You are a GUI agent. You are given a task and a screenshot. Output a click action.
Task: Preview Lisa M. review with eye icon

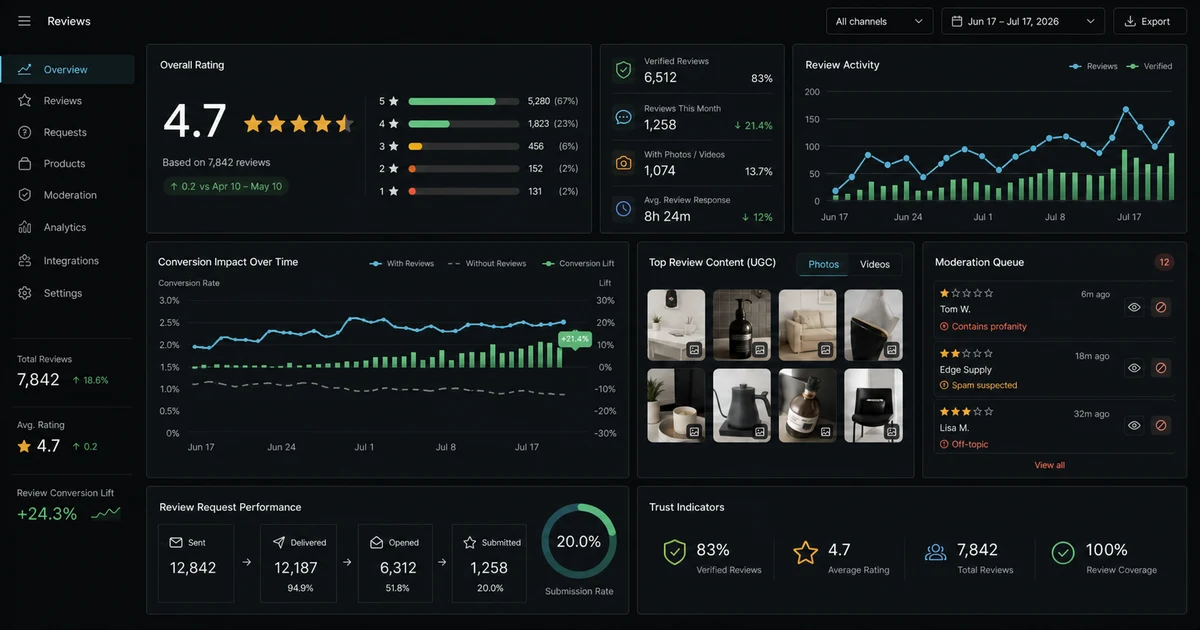tap(1134, 425)
